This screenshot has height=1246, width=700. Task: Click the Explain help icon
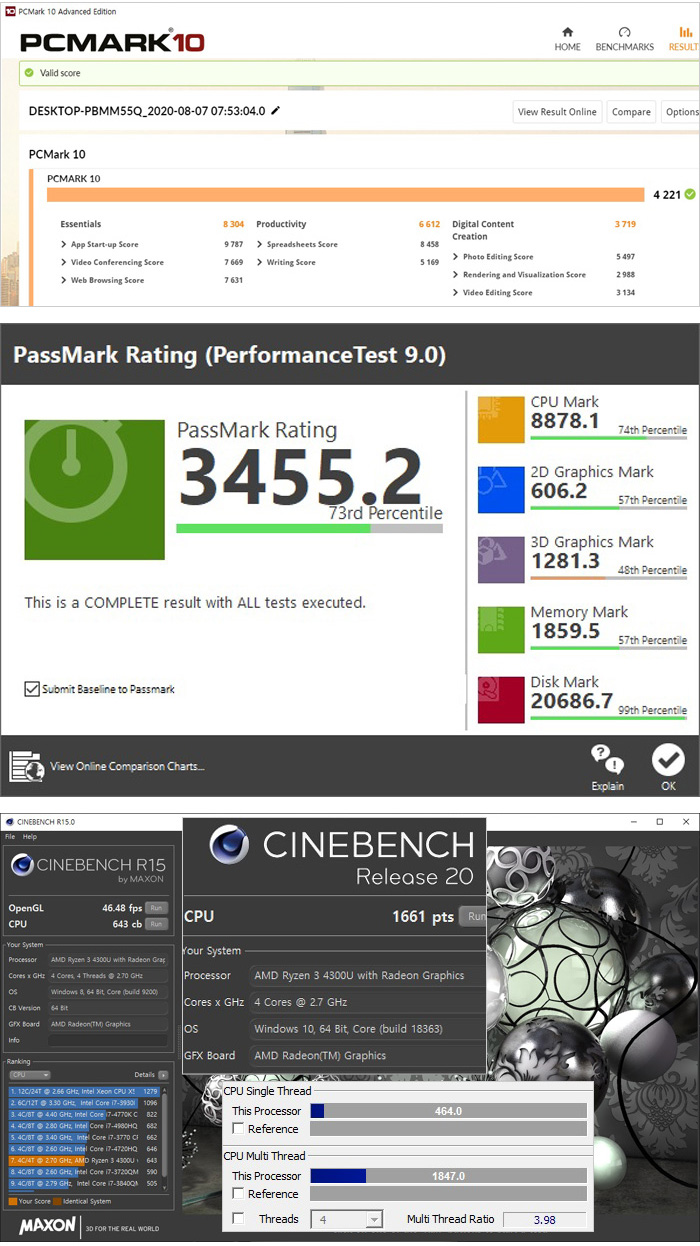(x=607, y=766)
